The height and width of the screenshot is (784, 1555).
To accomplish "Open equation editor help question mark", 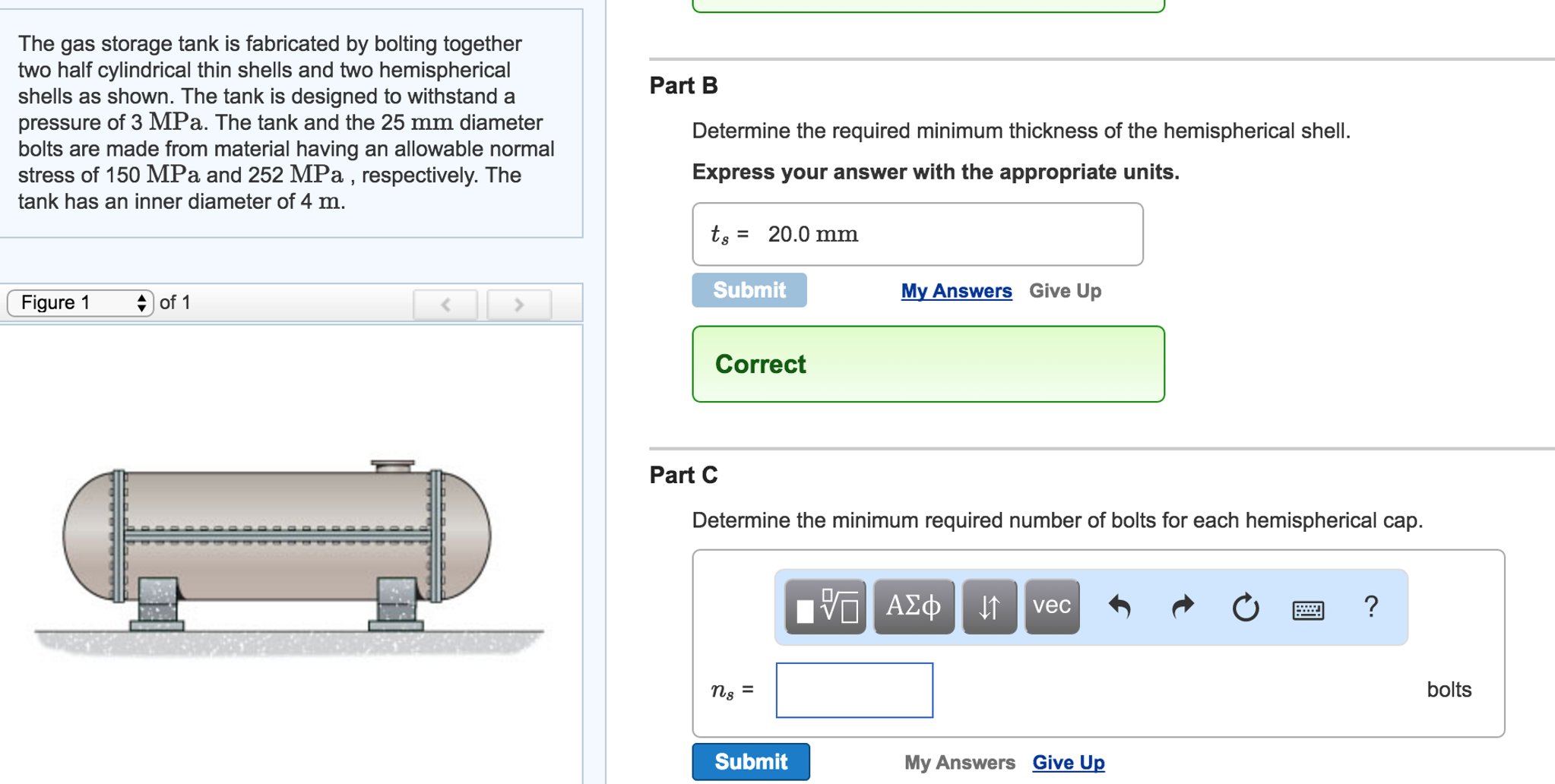I will tap(1371, 607).
